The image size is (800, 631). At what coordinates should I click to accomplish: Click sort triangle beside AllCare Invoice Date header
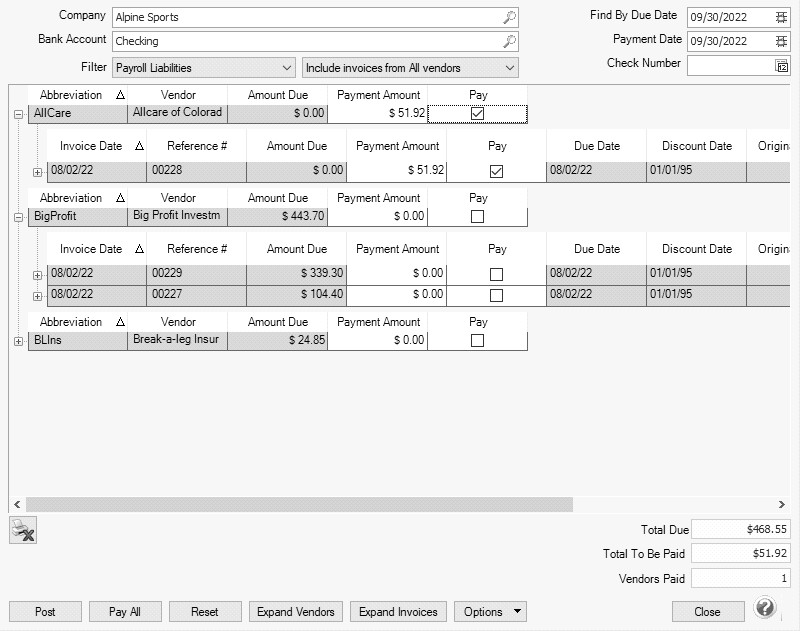(139, 146)
